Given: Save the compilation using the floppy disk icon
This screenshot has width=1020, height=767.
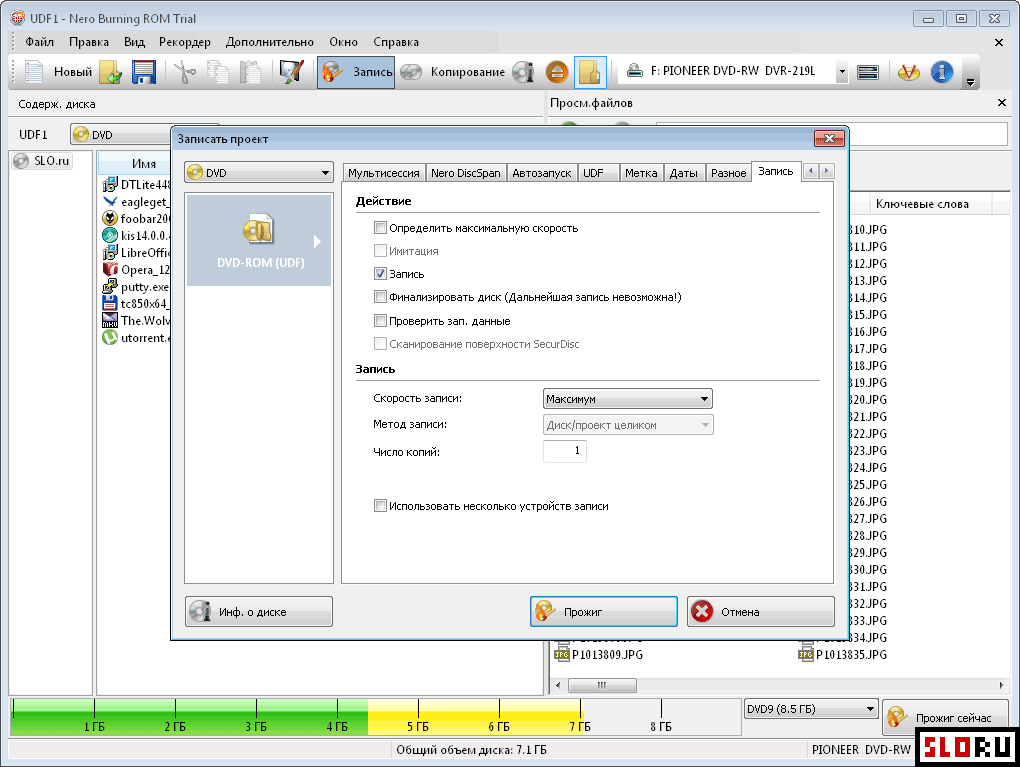Looking at the screenshot, I should click(144, 72).
